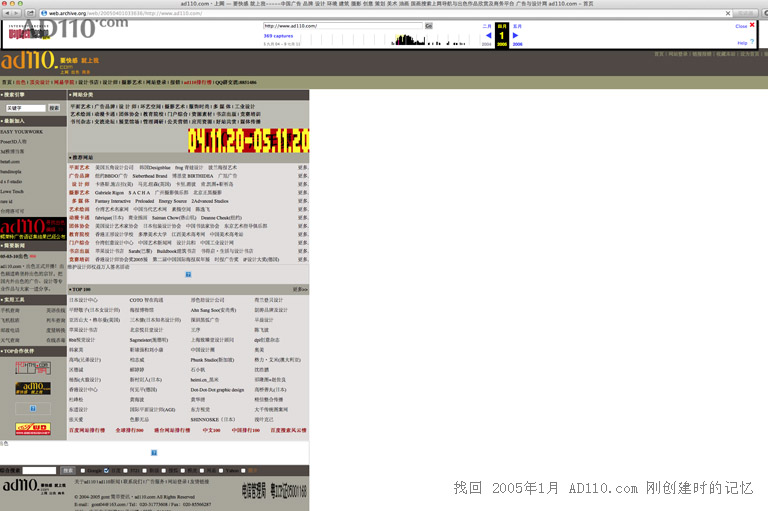The image size is (768, 511).
Task: Click the broken image placeholder in the partners sidebar
Action: pos(33,408)
